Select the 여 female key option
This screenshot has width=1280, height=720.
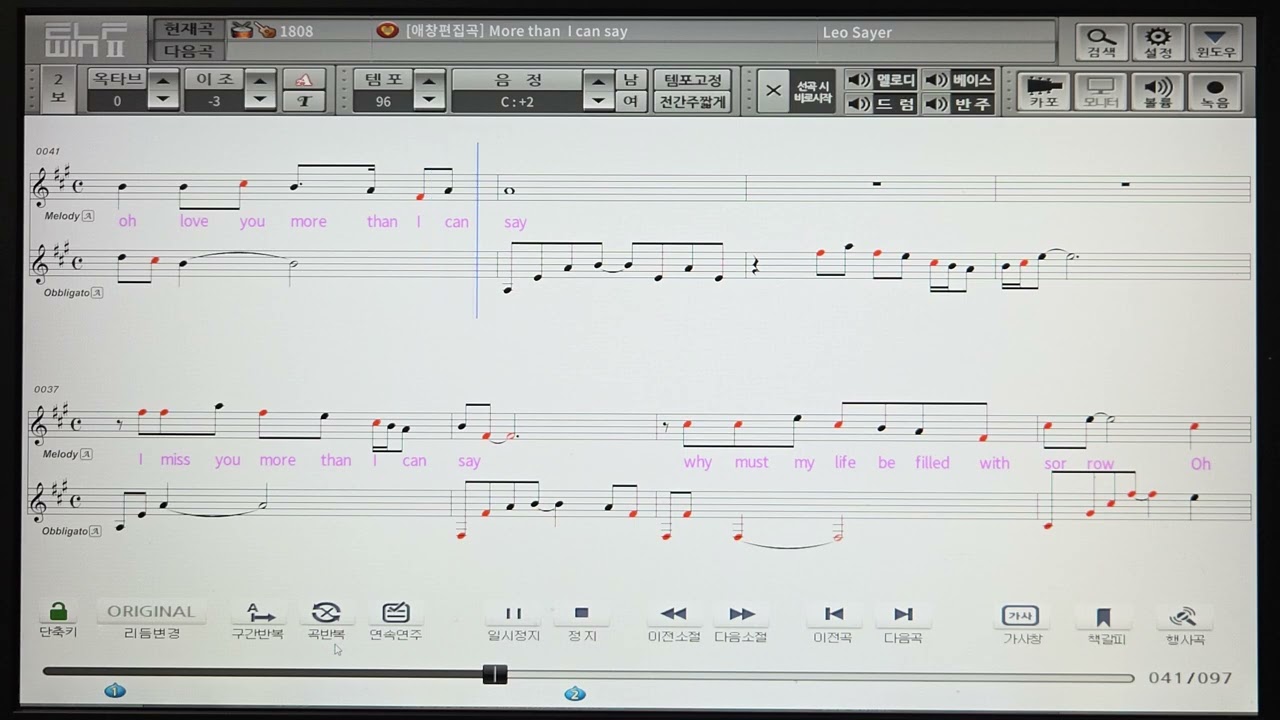pyautogui.click(x=630, y=102)
